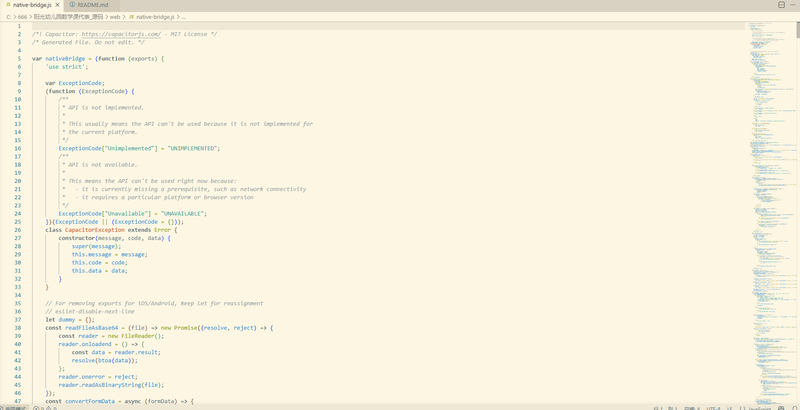Viewport: 800px width, 410px height.
Task: Open the 阳光幼儿园数学课代表_源码 breadcrumb
Action: (68, 17)
